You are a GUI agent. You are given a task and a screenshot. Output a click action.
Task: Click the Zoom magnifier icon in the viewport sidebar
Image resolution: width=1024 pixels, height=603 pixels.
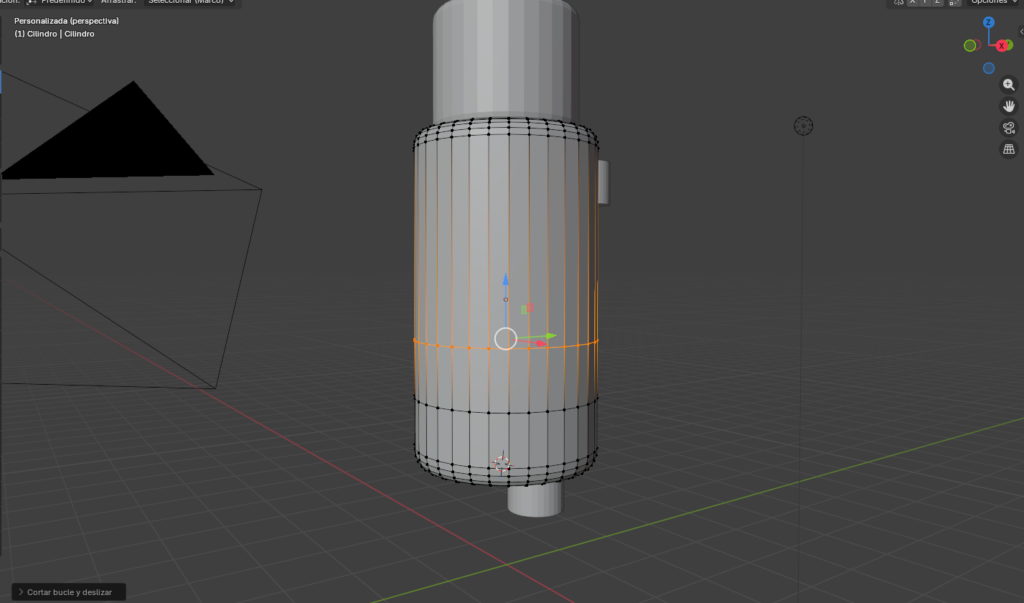1009,84
